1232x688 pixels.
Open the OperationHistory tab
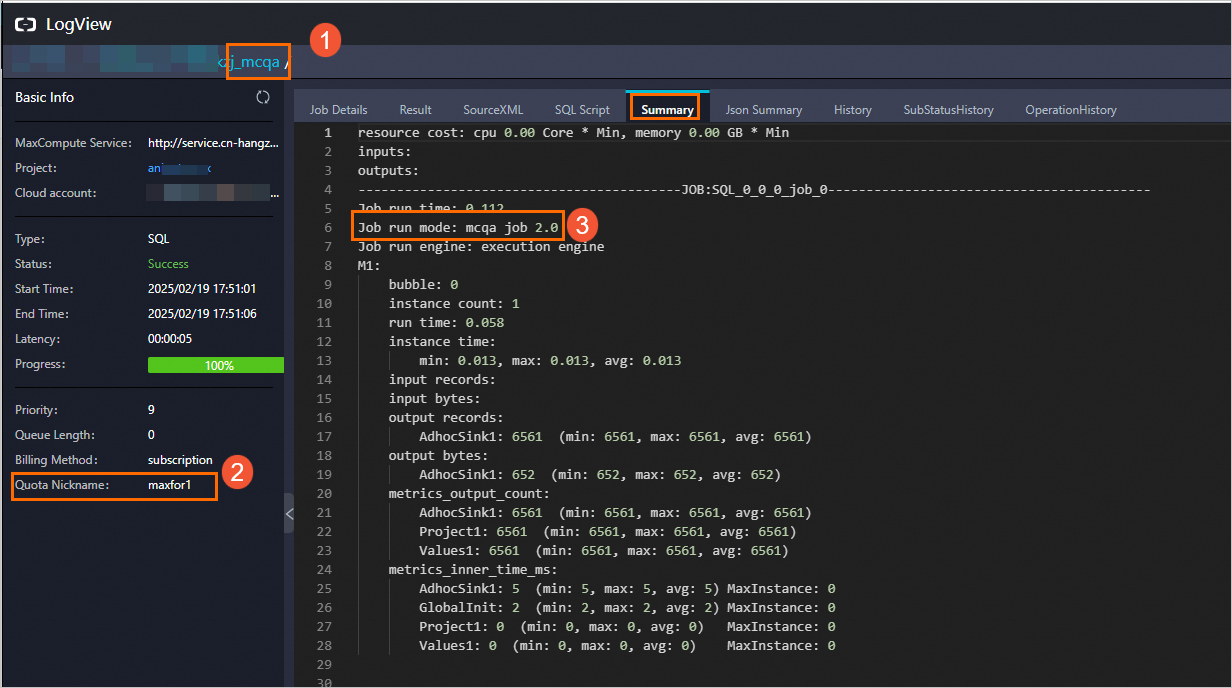pos(1070,110)
